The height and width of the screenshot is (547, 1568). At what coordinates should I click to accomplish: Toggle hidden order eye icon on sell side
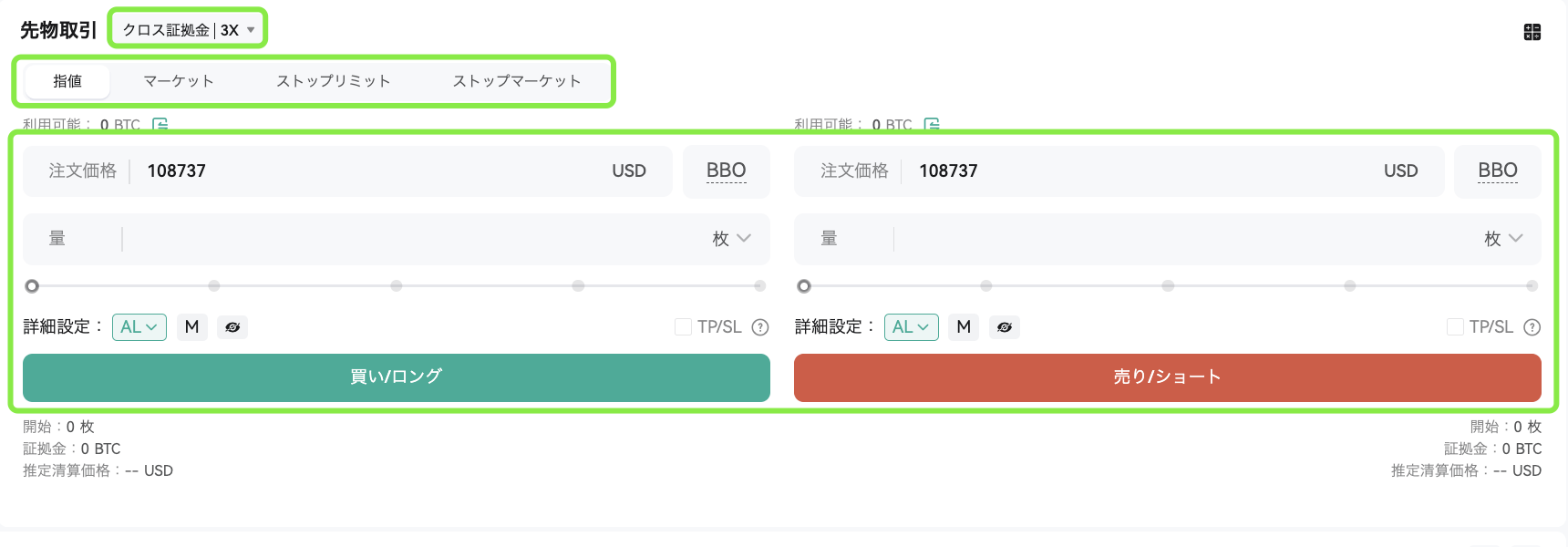point(1005,327)
